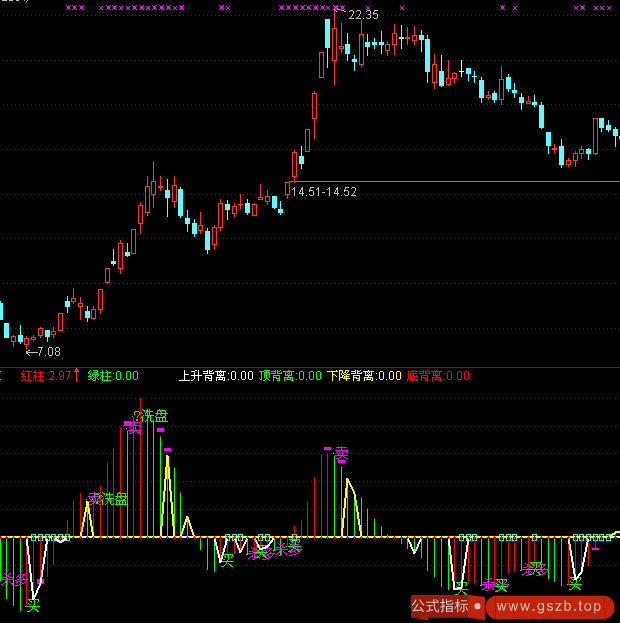Click the 底背离 indicator label
Viewport: 620px width, 623px height.
pos(438,376)
